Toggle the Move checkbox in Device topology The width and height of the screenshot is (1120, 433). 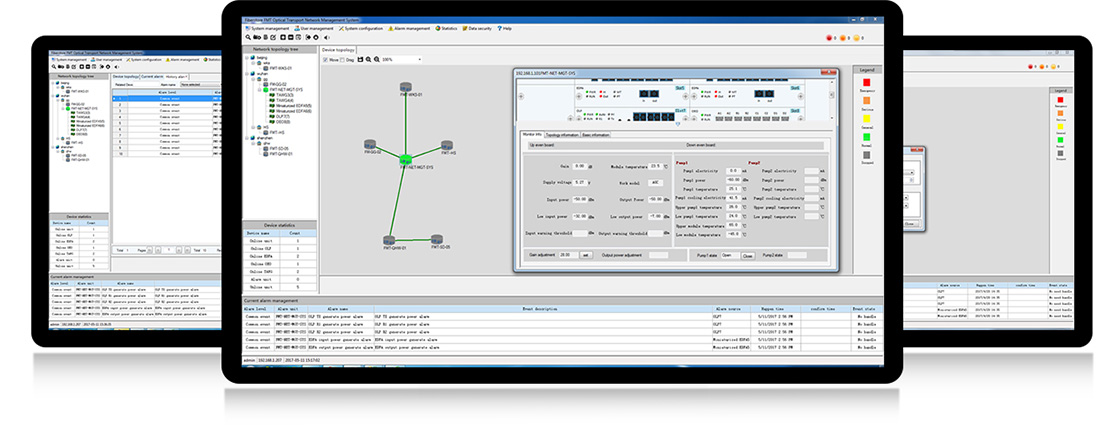[x=325, y=59]
